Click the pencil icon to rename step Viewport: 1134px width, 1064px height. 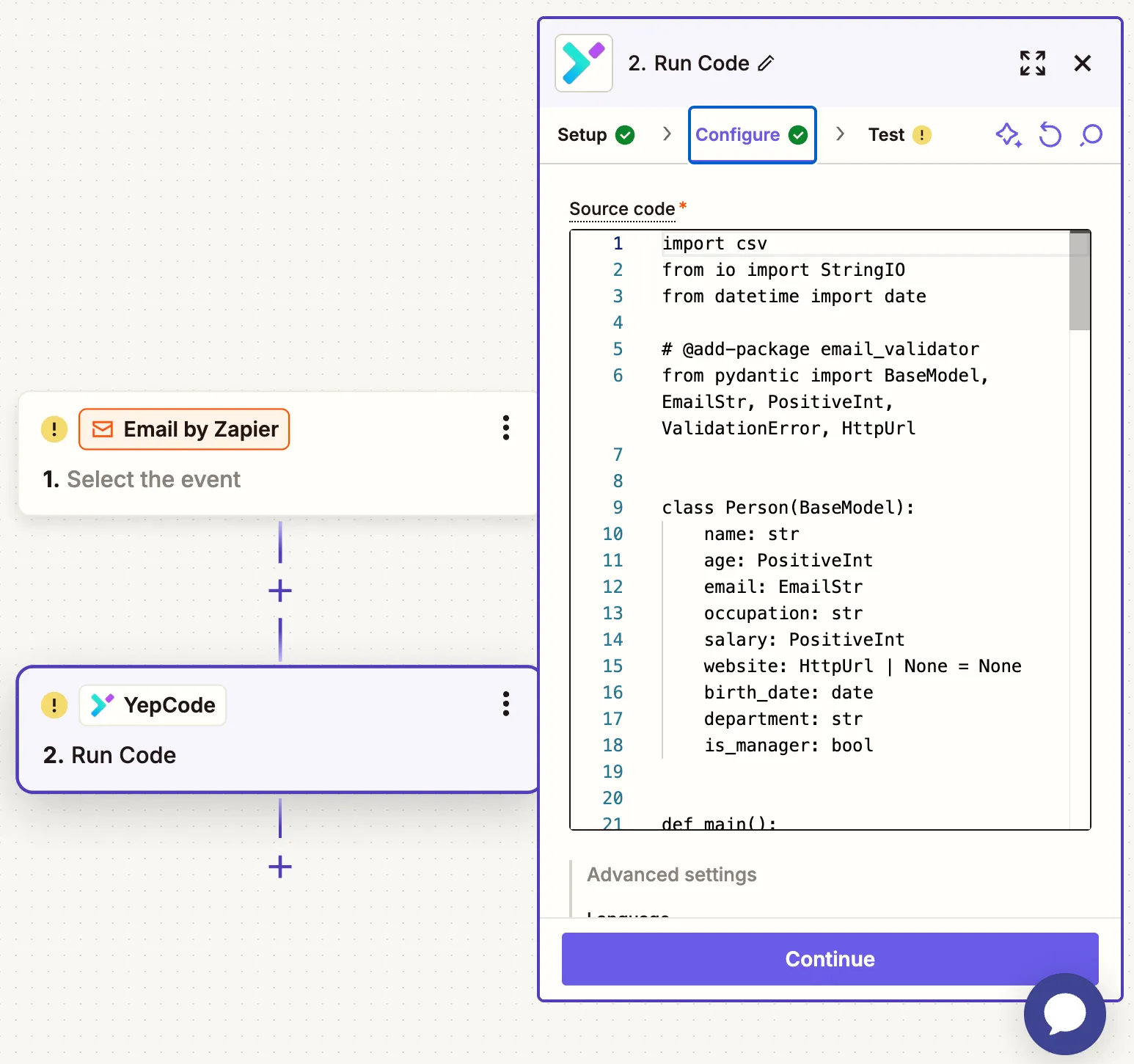[x=766, y=63]
